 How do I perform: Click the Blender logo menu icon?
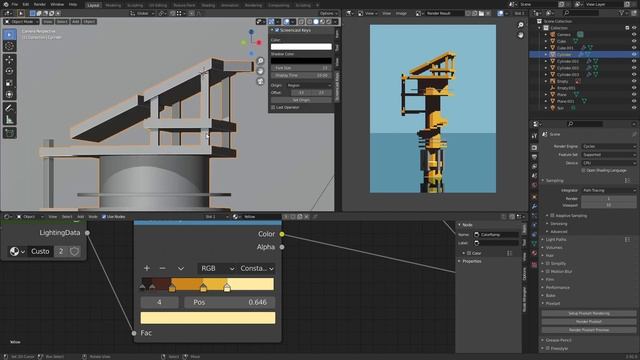pyautogui.click(x=5, y=4)
